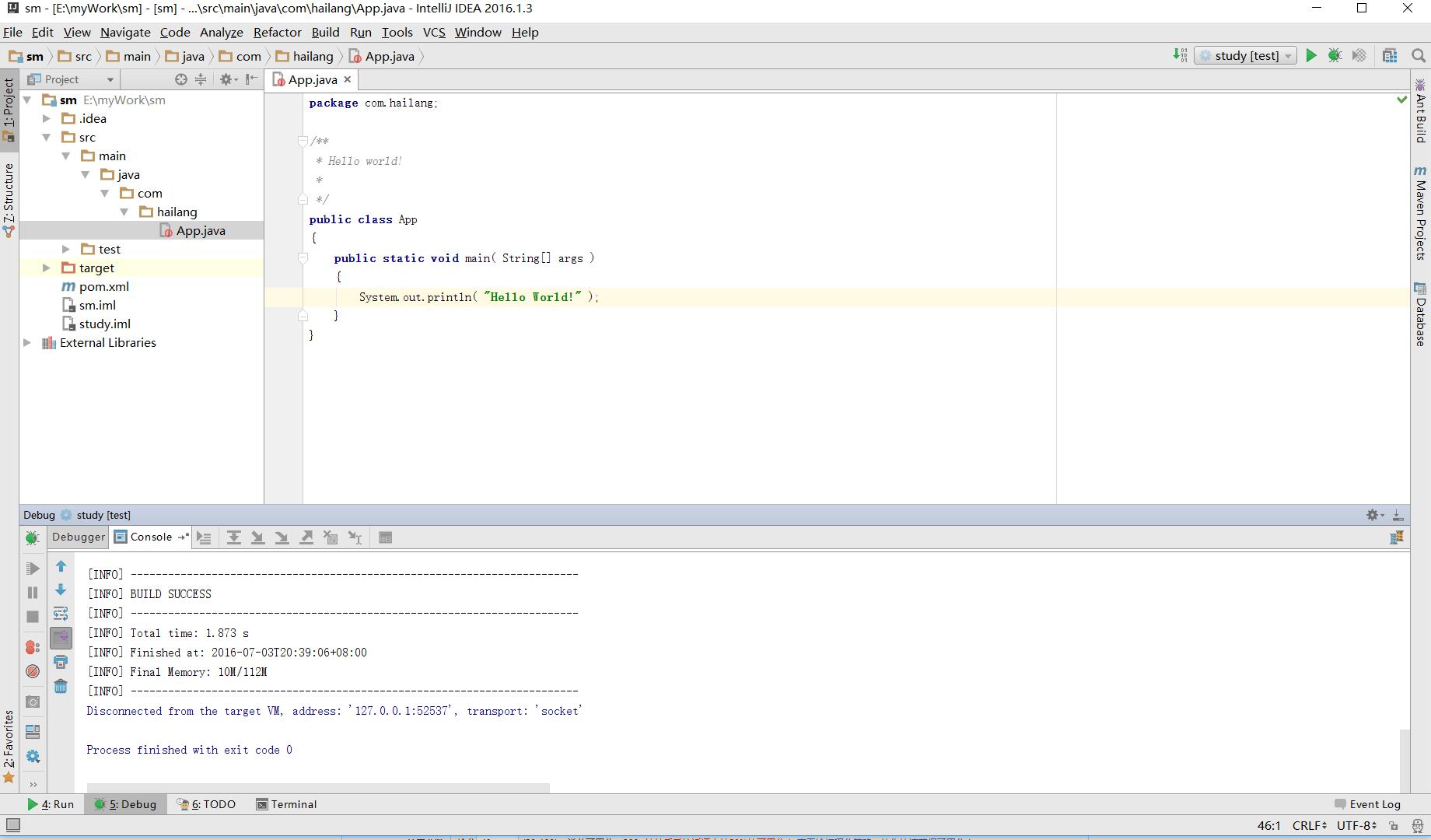Screen dimensions: 1431x840
Task: Click Step Over icon in debugger toolbar
Action: coord(233,537)
